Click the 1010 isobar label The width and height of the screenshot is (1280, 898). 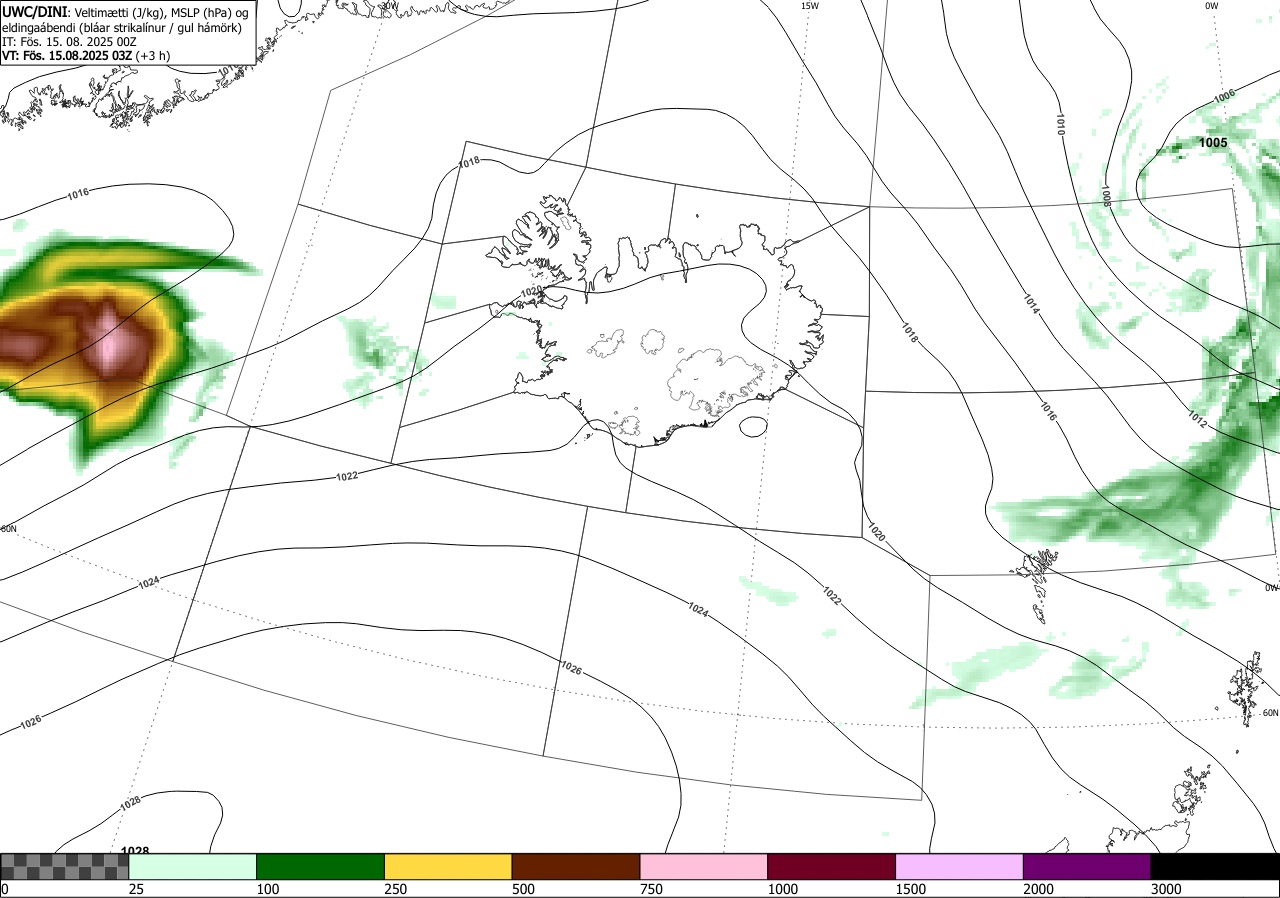click(x=1060, y=124)
